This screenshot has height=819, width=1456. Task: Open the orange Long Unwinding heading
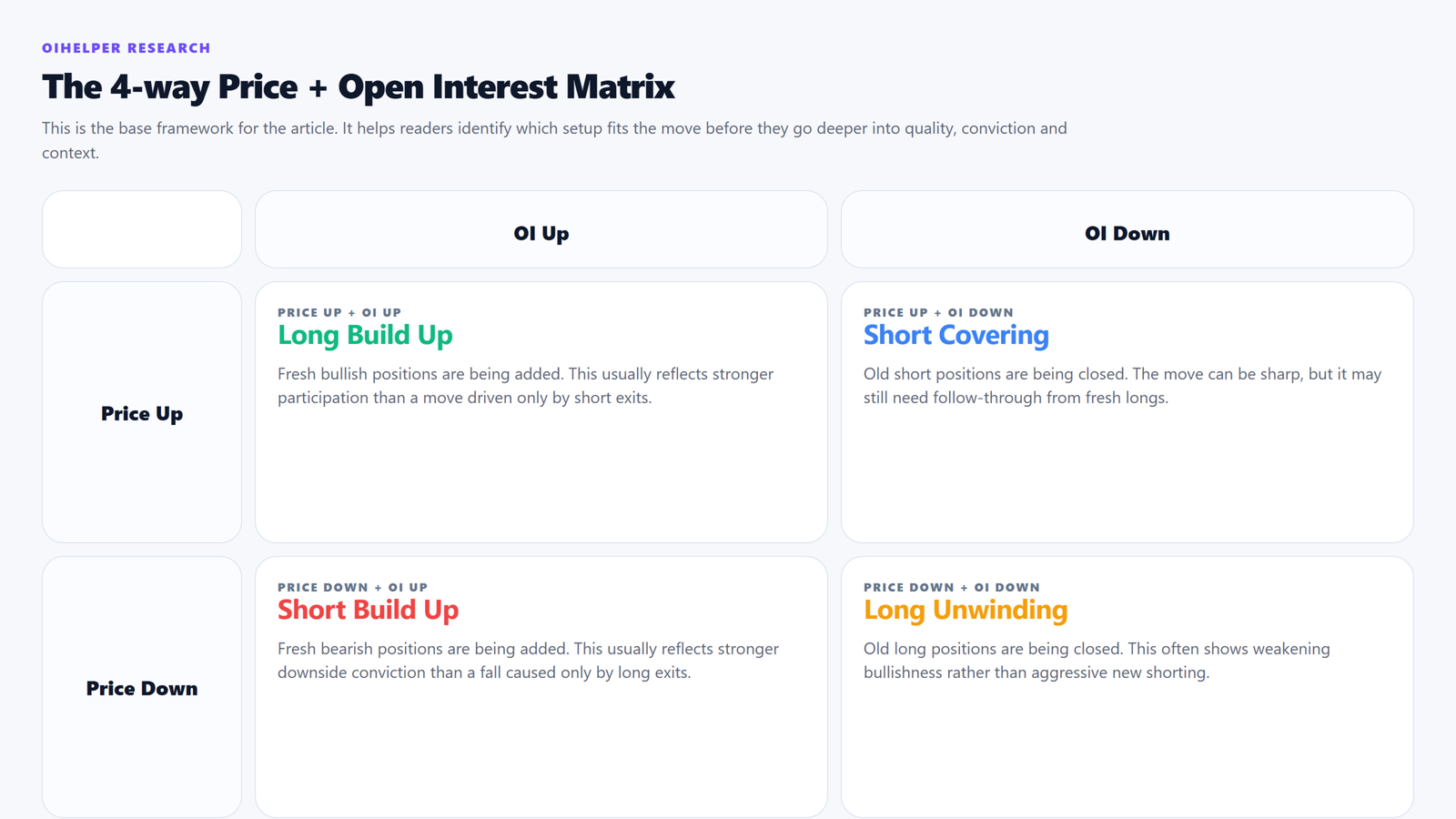[x=965, y=611]
